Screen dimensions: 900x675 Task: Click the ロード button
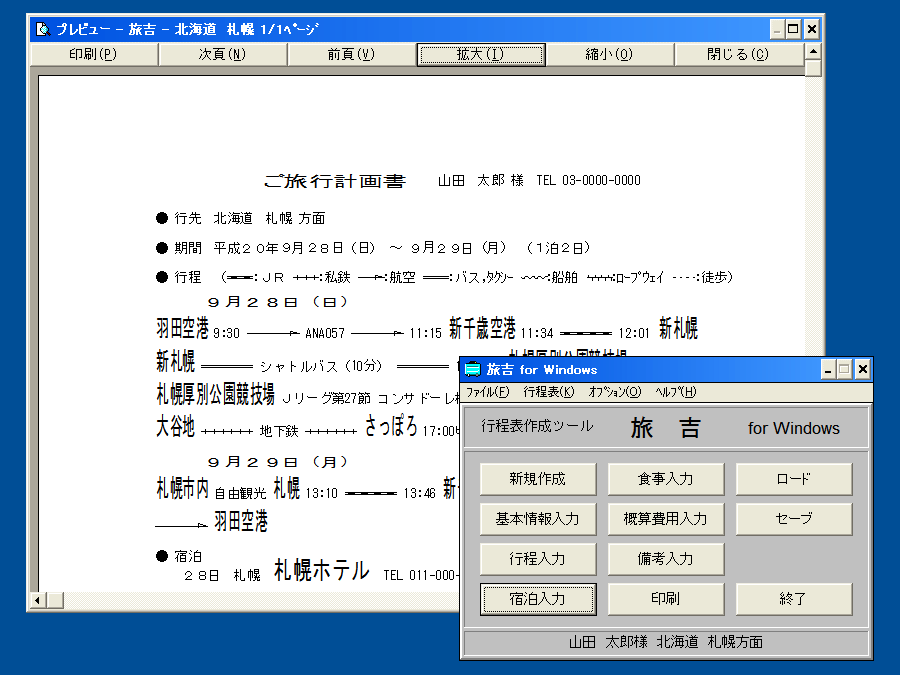coord(794,479)
